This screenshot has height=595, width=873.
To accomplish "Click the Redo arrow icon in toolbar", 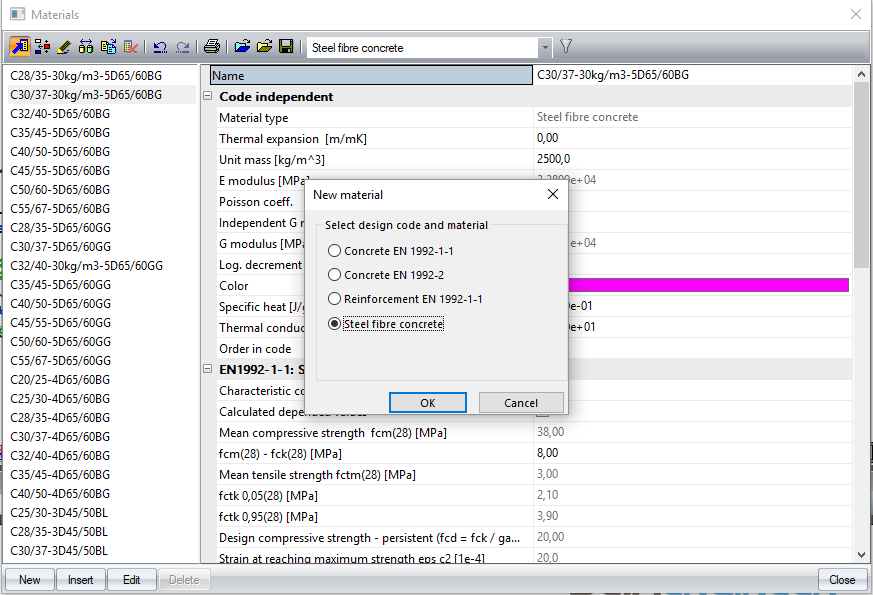I will click(182, 47).
